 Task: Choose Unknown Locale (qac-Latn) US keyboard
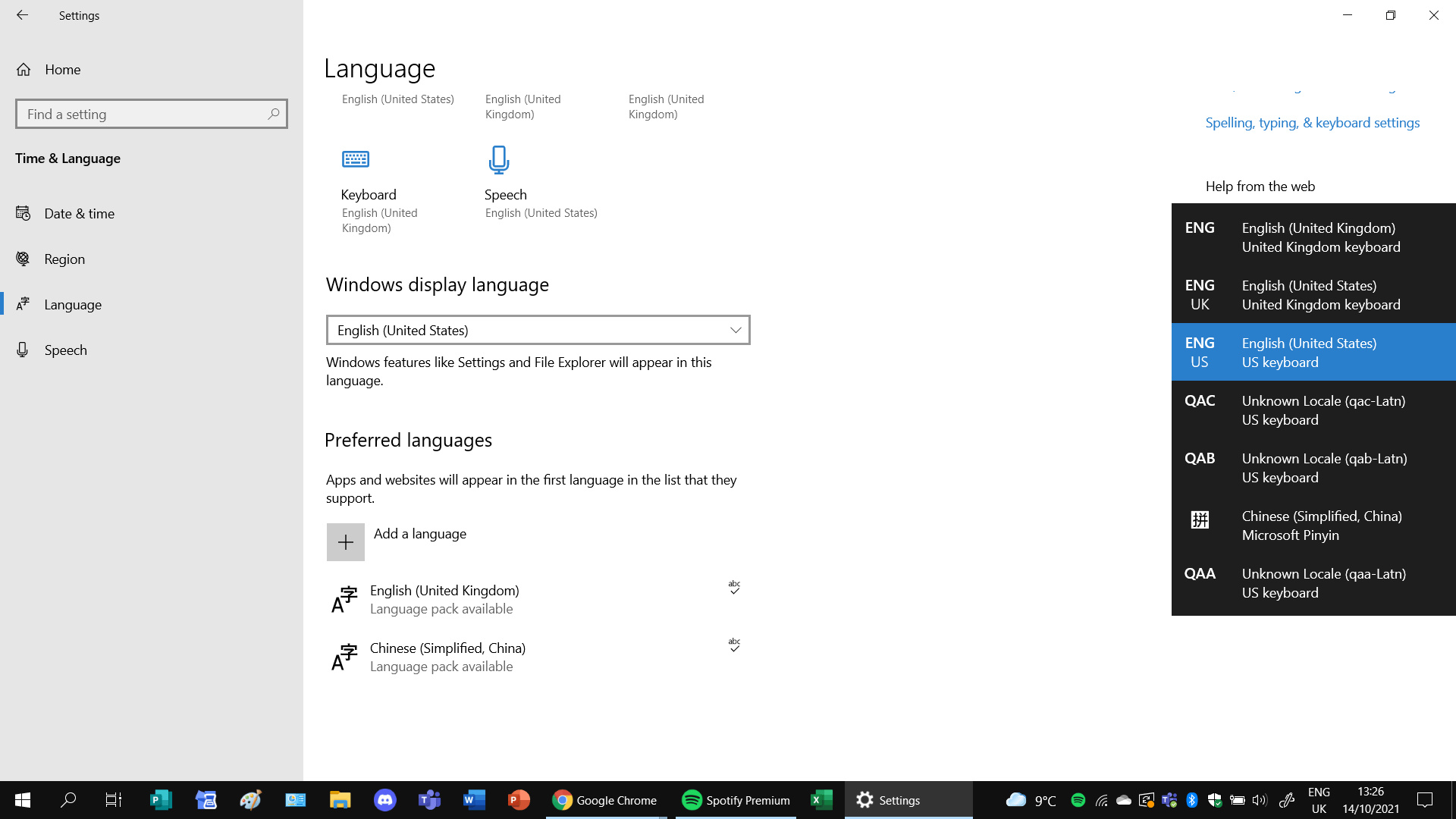coord(1313,410)
